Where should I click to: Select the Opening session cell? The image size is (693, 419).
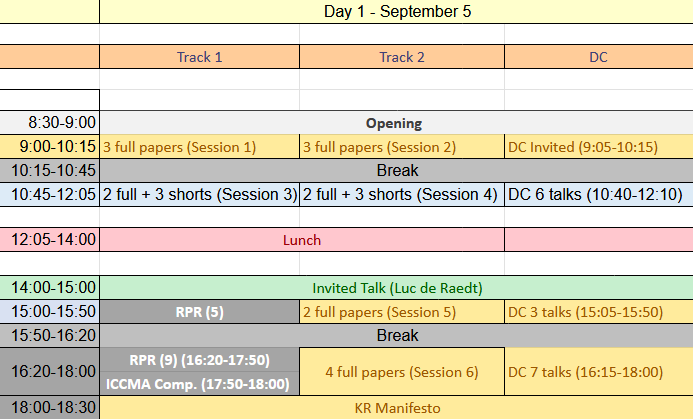[x=396, y=123]
